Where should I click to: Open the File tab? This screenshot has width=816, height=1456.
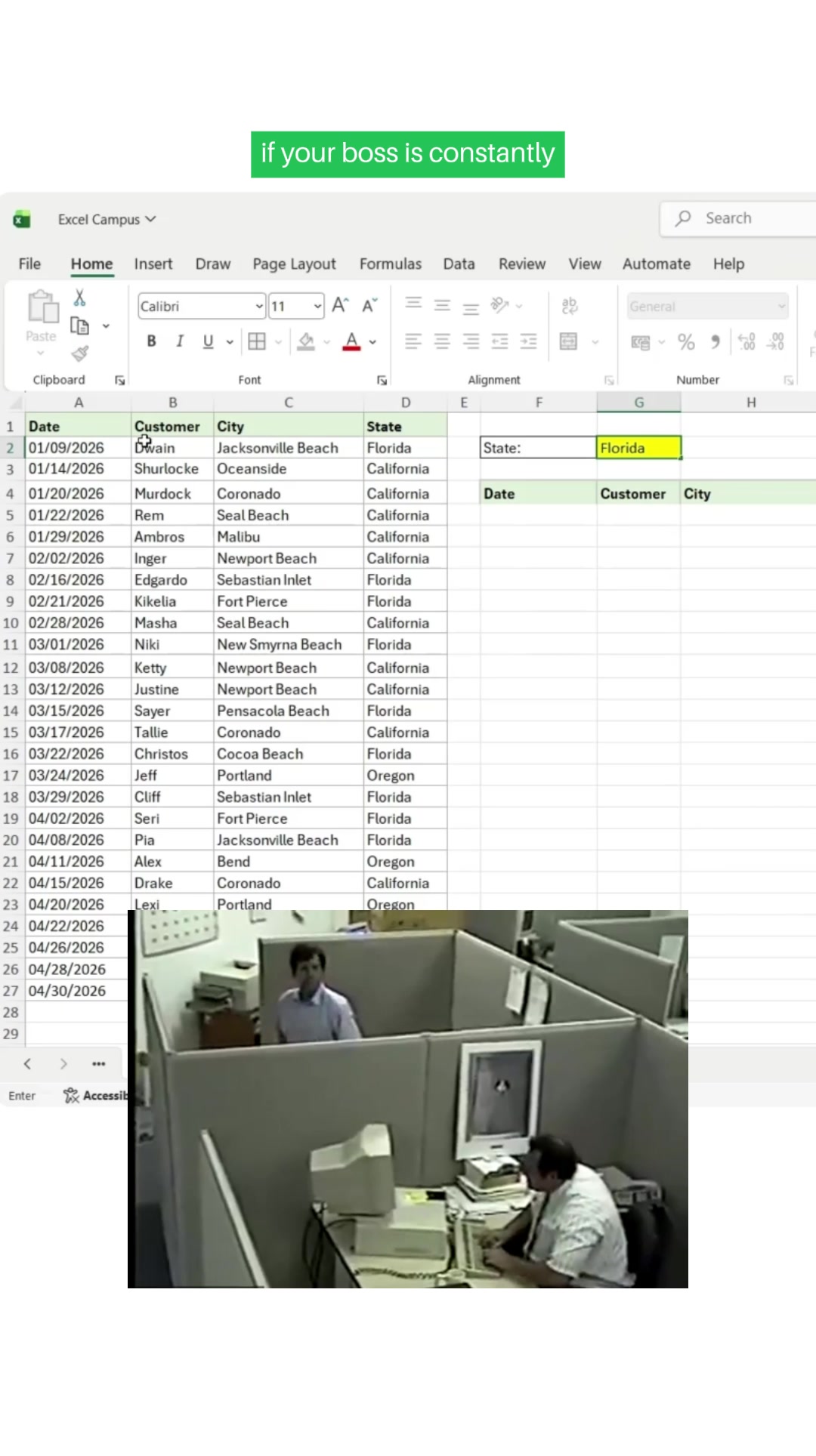[x=29, y=264]
